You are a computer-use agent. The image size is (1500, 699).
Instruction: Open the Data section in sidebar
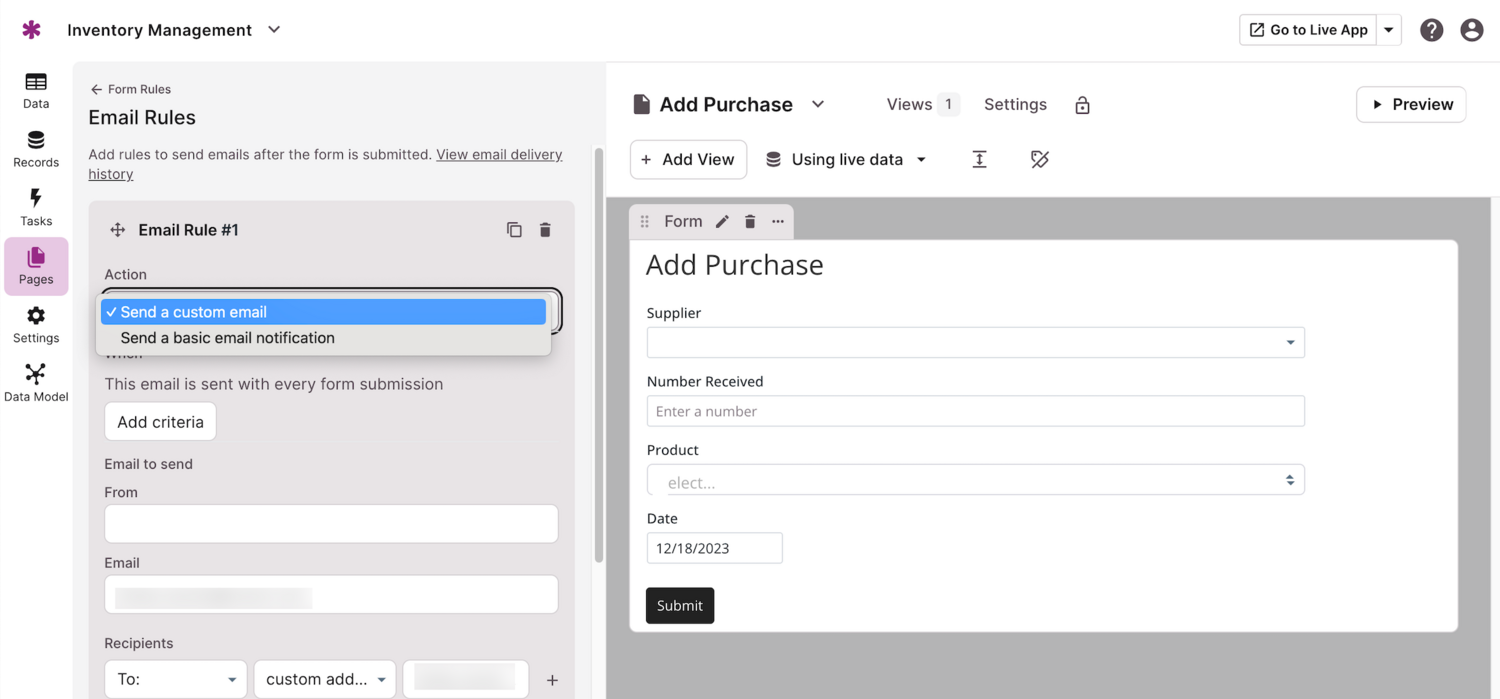(x=36, y=90)
